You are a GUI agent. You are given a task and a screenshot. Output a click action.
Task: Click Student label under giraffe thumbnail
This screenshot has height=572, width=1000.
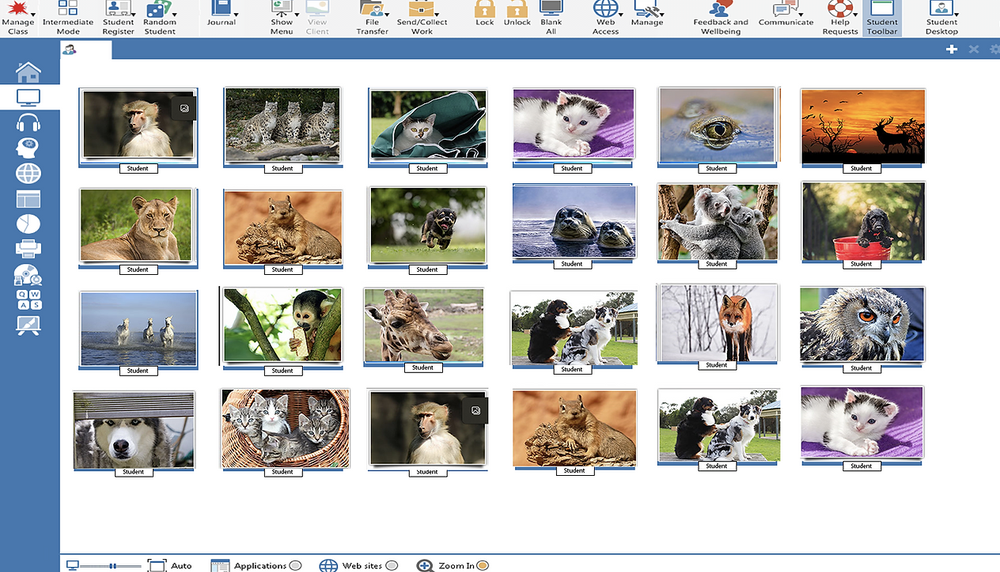(423, 367)
